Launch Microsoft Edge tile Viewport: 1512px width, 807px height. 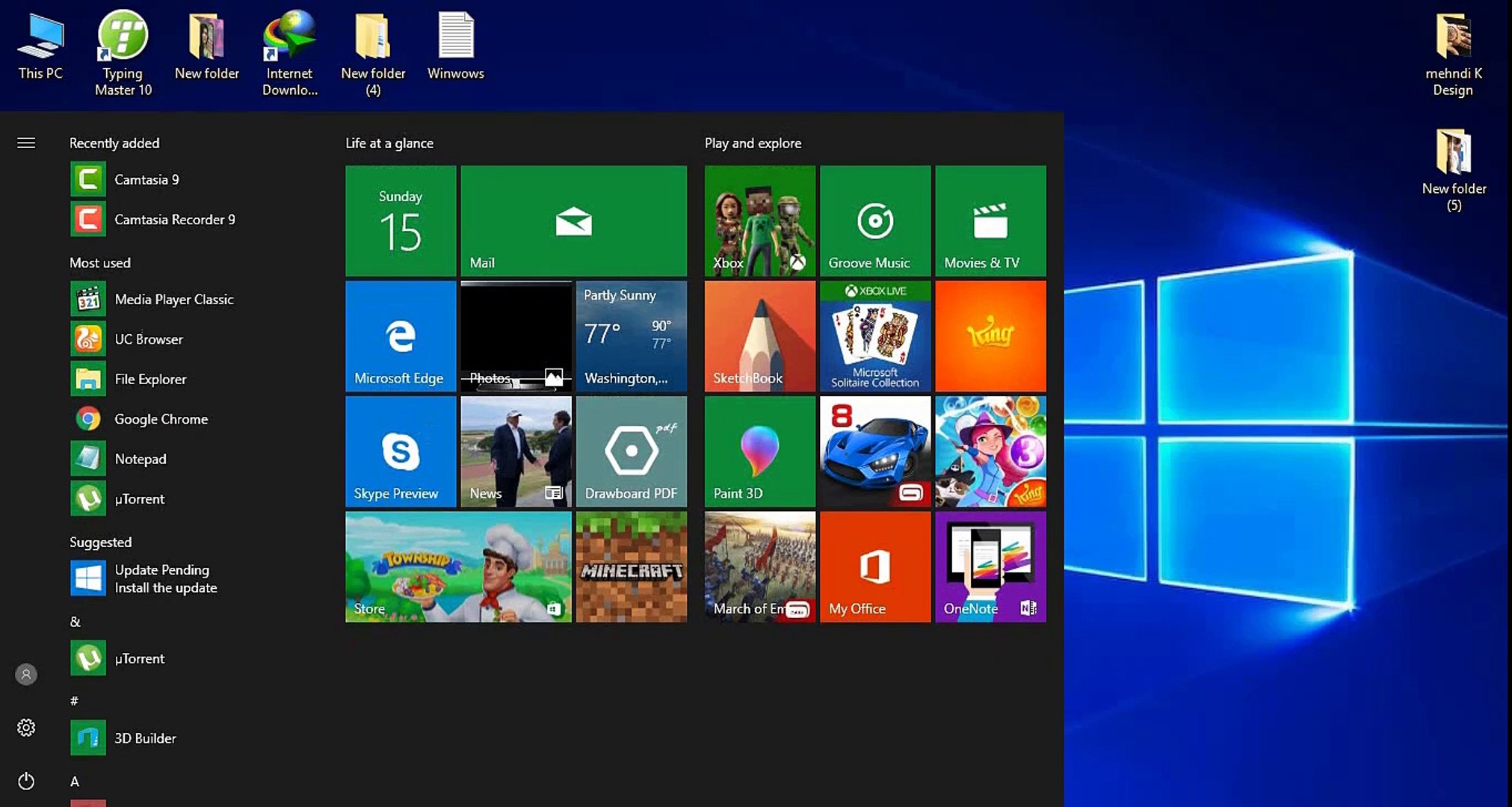400,336
